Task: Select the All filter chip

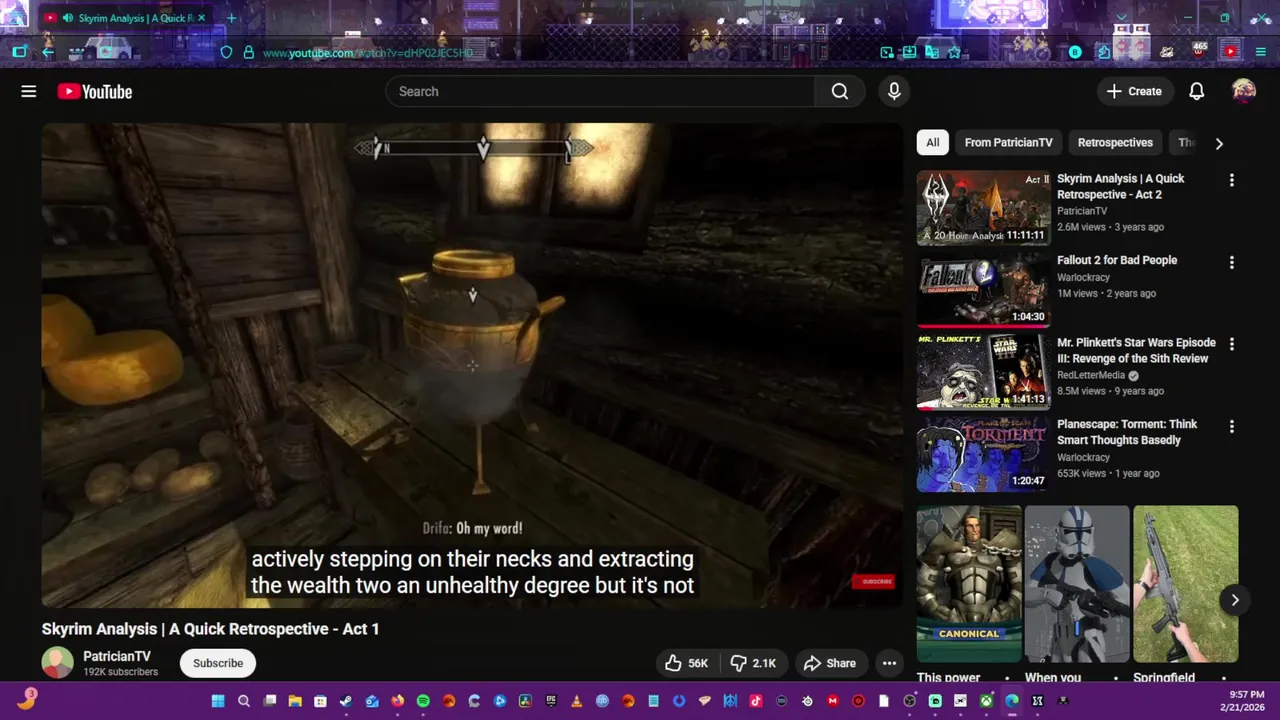Action: [x=932, y=143]
